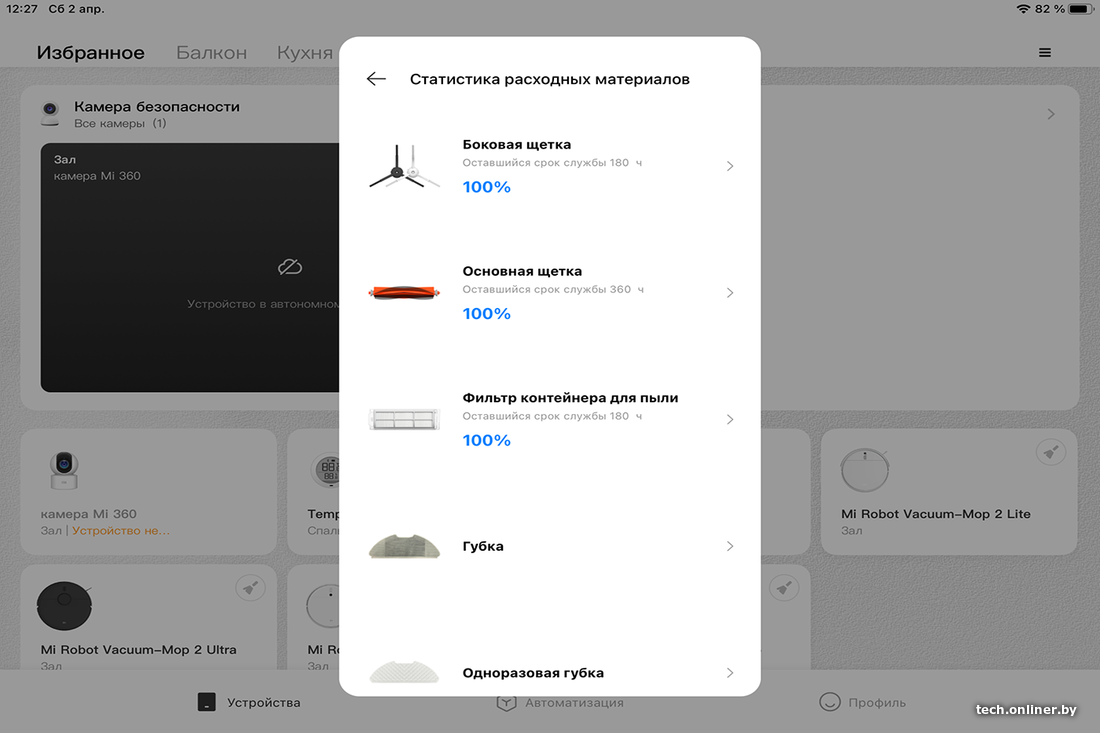
Task: Click the Фильтр контейнера для пыли title
Action: (x=570, y=398)
